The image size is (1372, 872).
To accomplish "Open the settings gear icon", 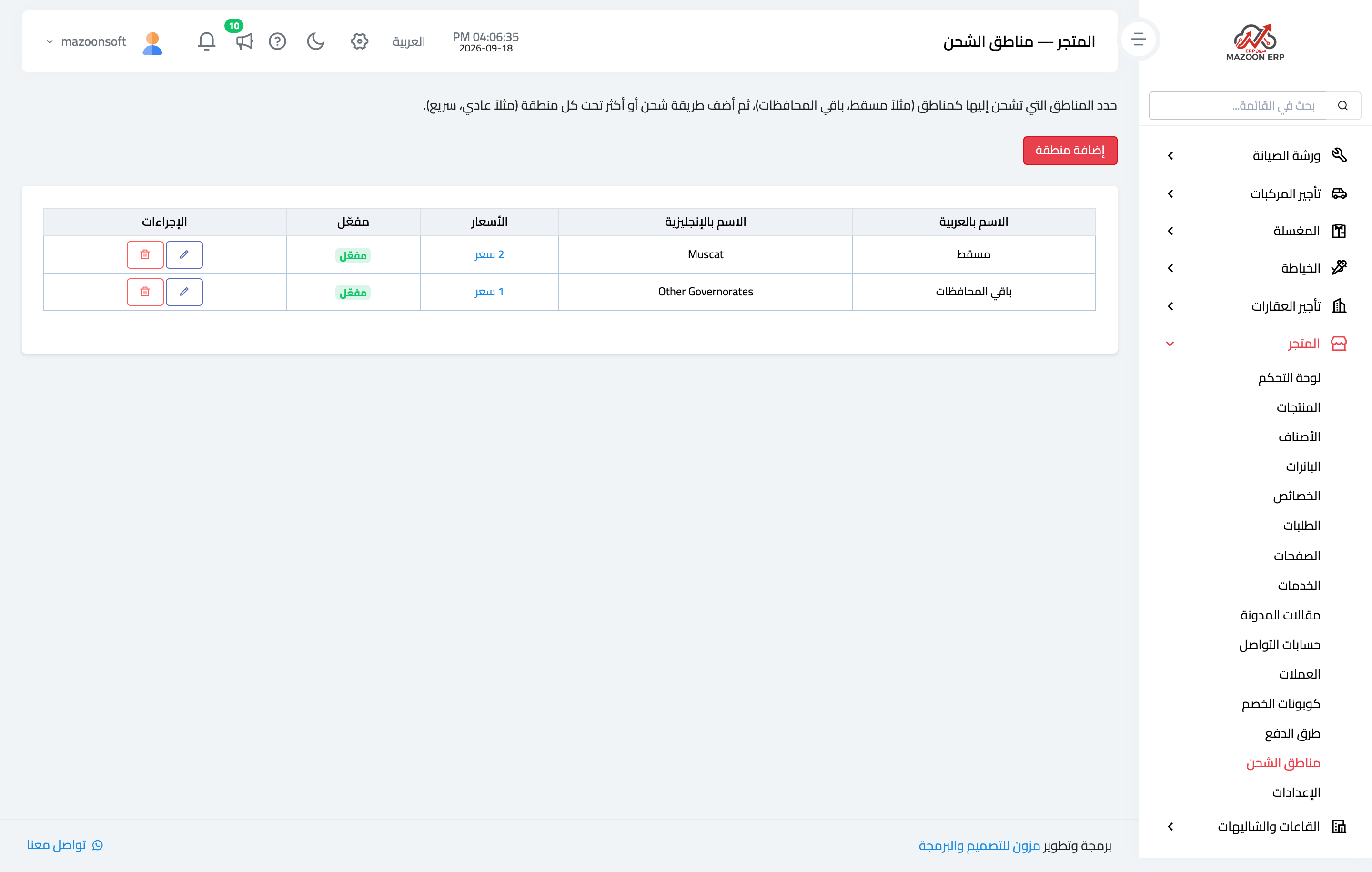I will click(x=360, y=41).
